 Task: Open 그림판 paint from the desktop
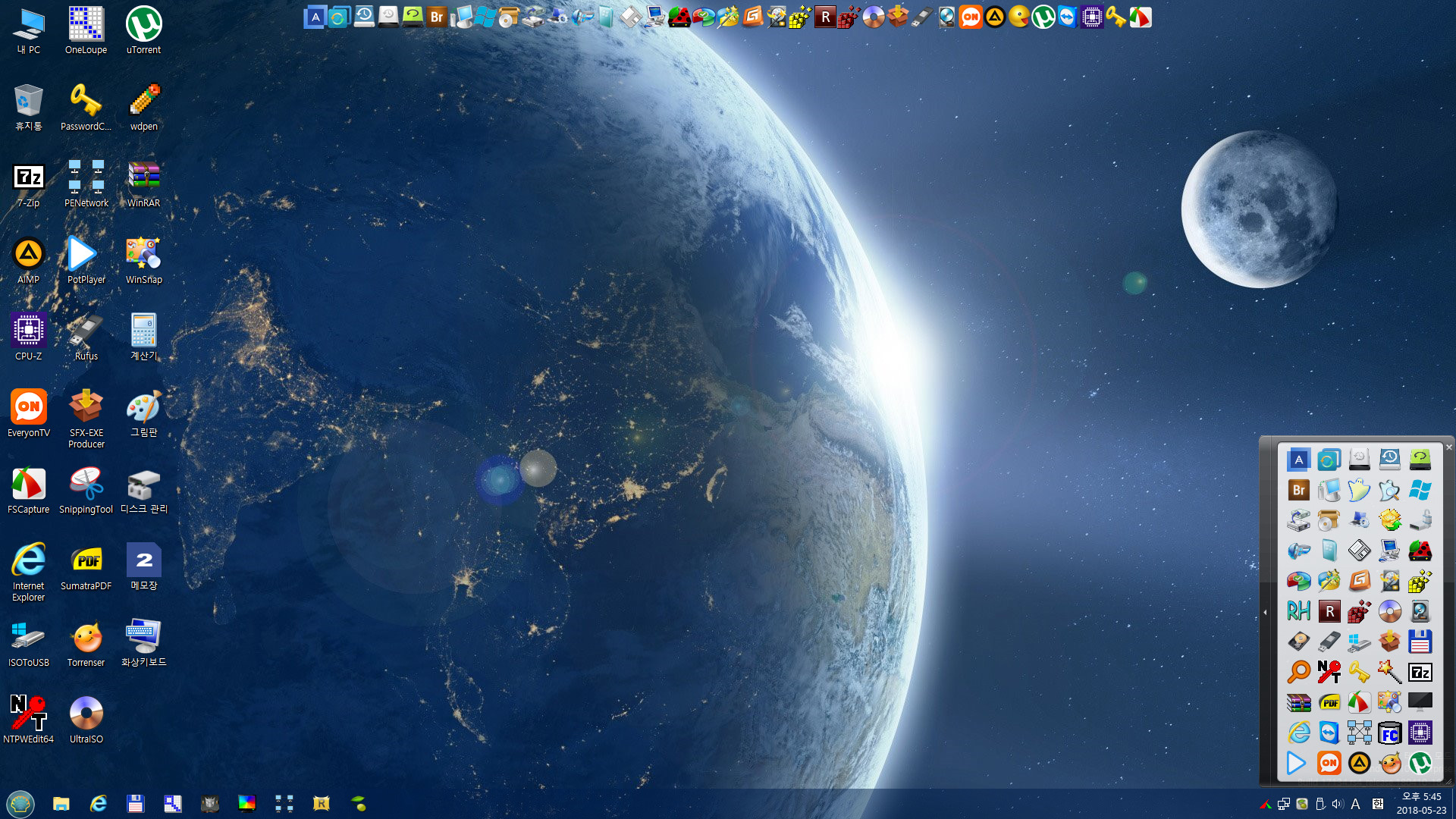coord(143,414)
